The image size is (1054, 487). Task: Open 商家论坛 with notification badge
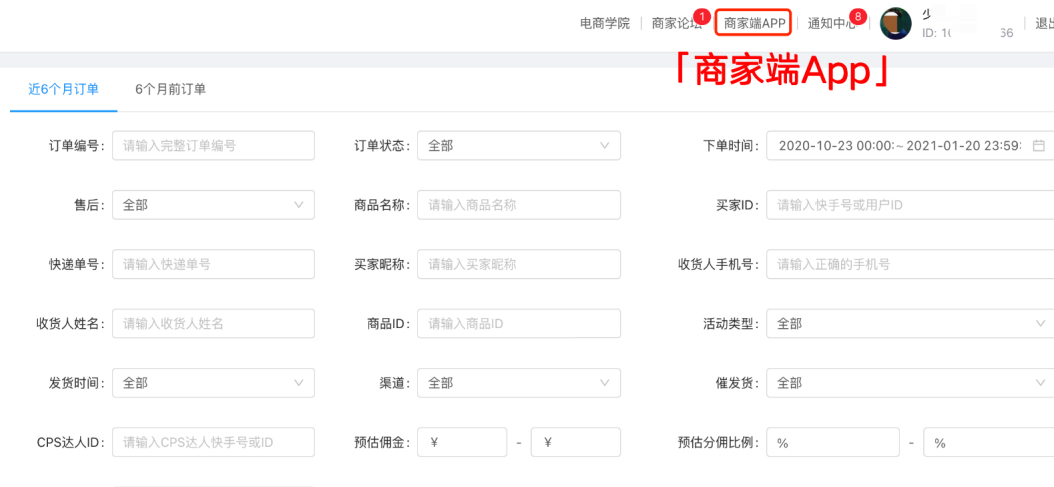click(x=676, y=24)
